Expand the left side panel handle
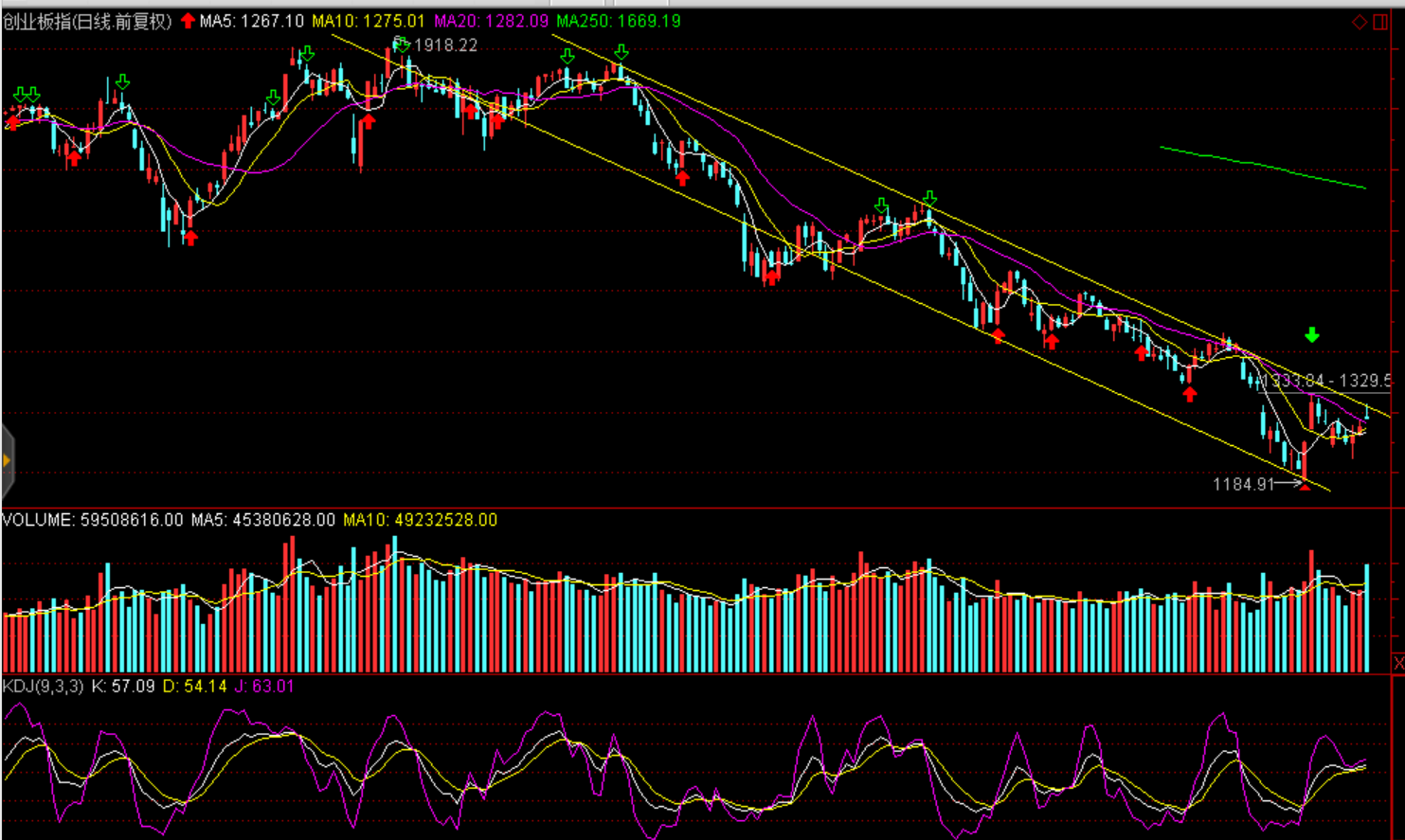 pyautogui.click(x=7, y=461)
